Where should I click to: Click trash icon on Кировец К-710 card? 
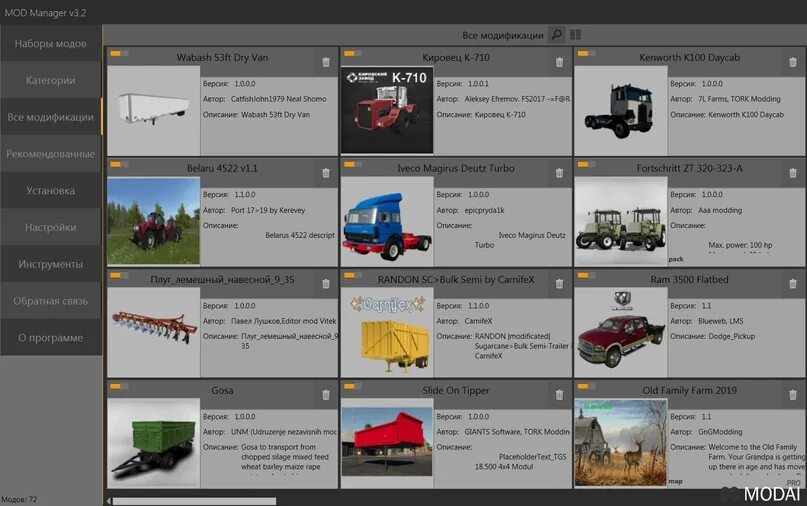[x=559, y=62]
